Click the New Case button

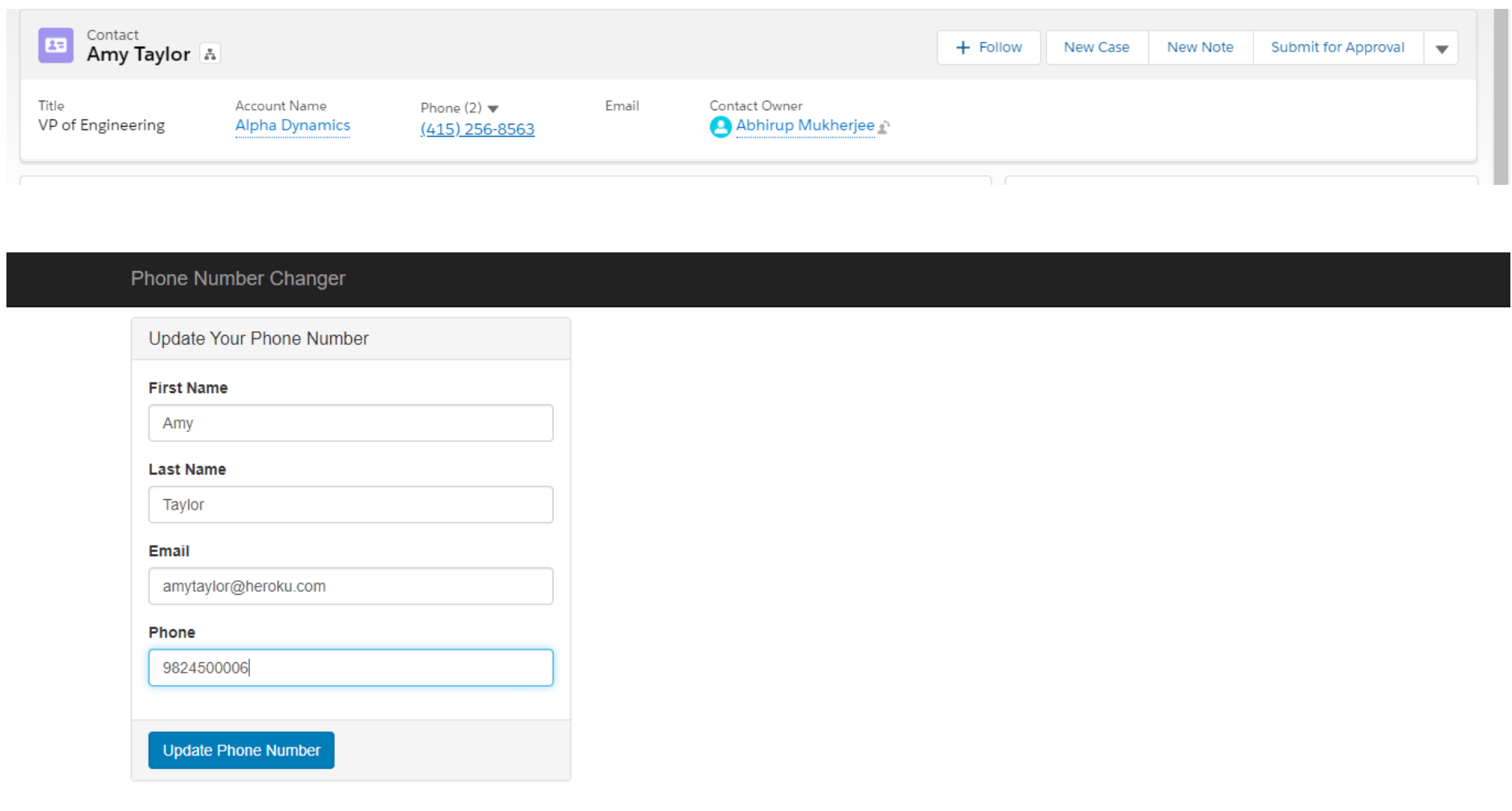[x=1096, y=47]
